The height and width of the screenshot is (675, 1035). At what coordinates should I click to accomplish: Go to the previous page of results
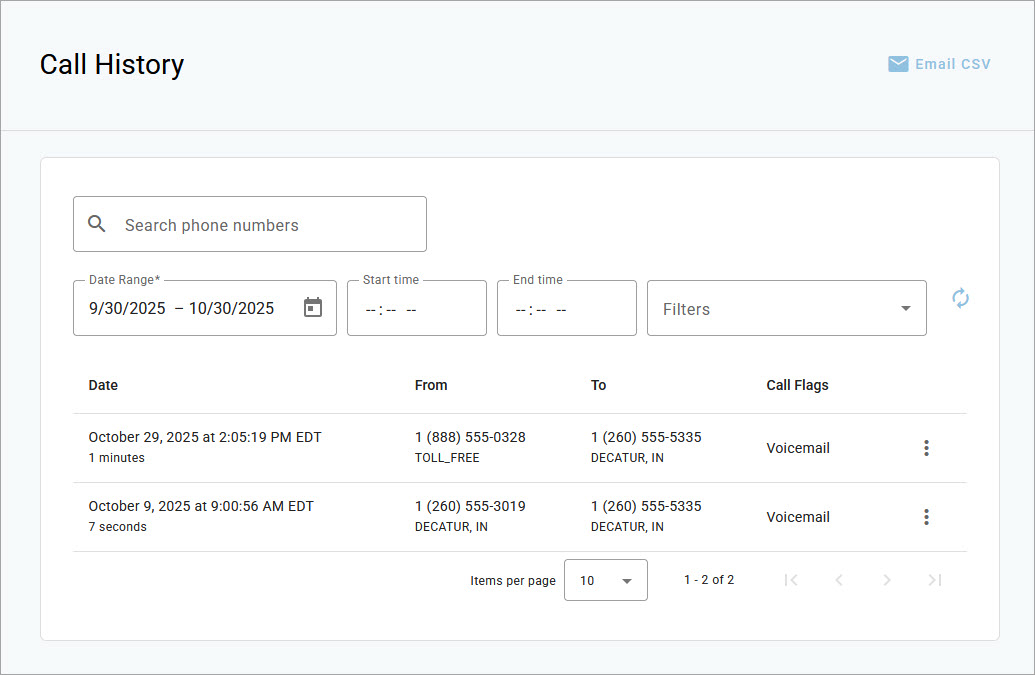pos(839,580)
